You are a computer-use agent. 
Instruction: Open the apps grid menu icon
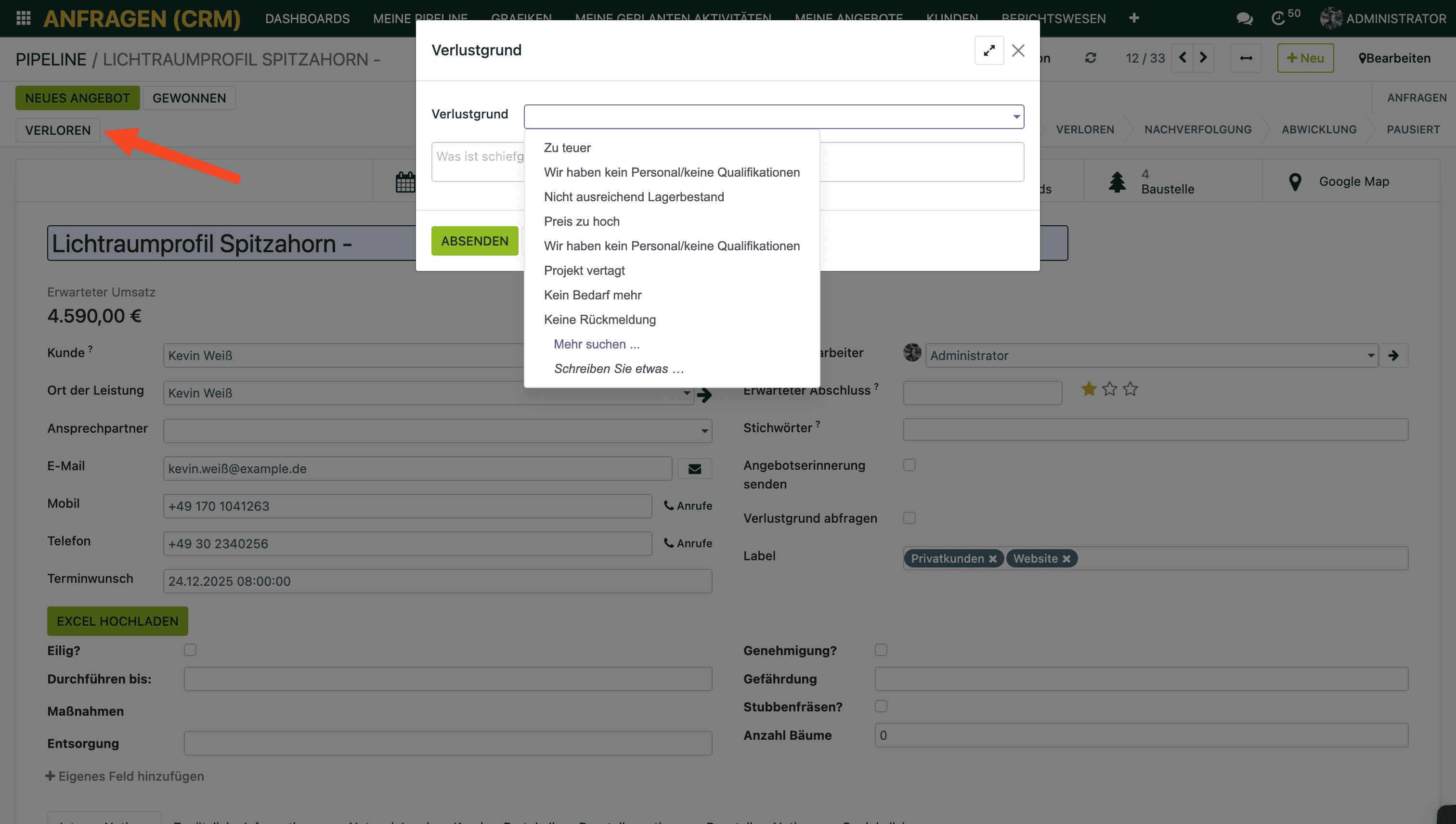coord(23,18)
